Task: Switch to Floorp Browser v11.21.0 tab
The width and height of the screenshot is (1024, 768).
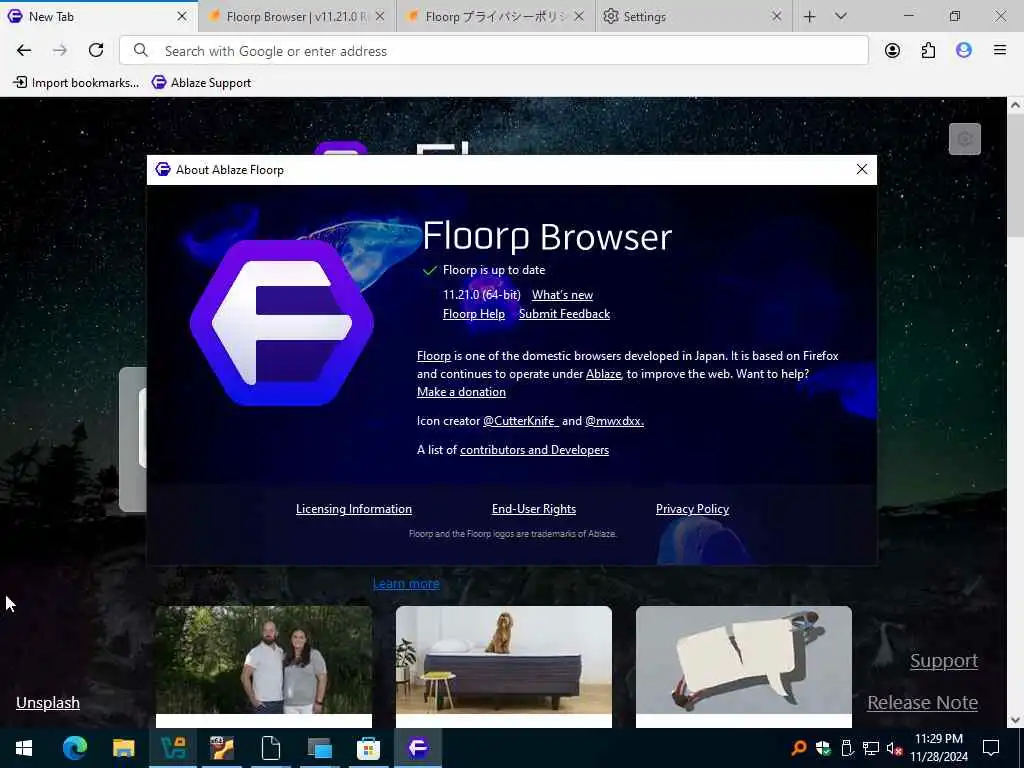Action: [x=297, y=16]
